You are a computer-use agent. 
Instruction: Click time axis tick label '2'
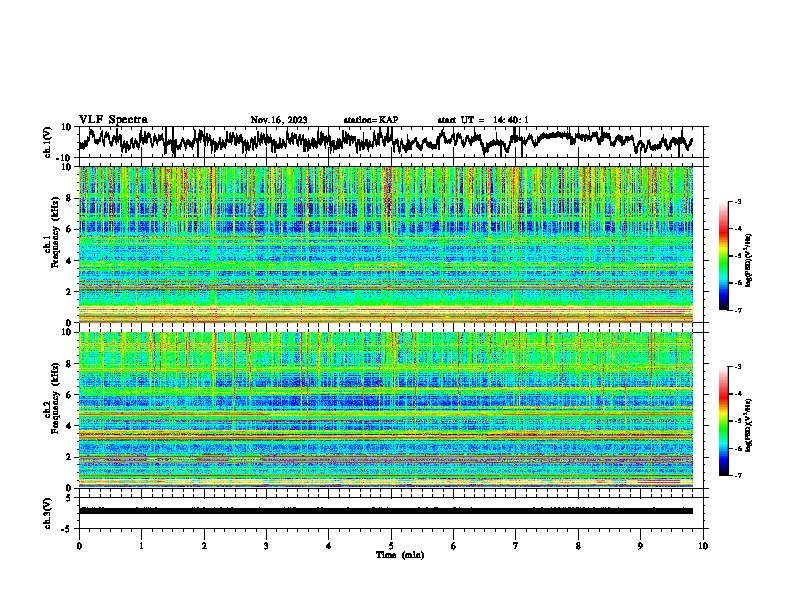[204, 546]
